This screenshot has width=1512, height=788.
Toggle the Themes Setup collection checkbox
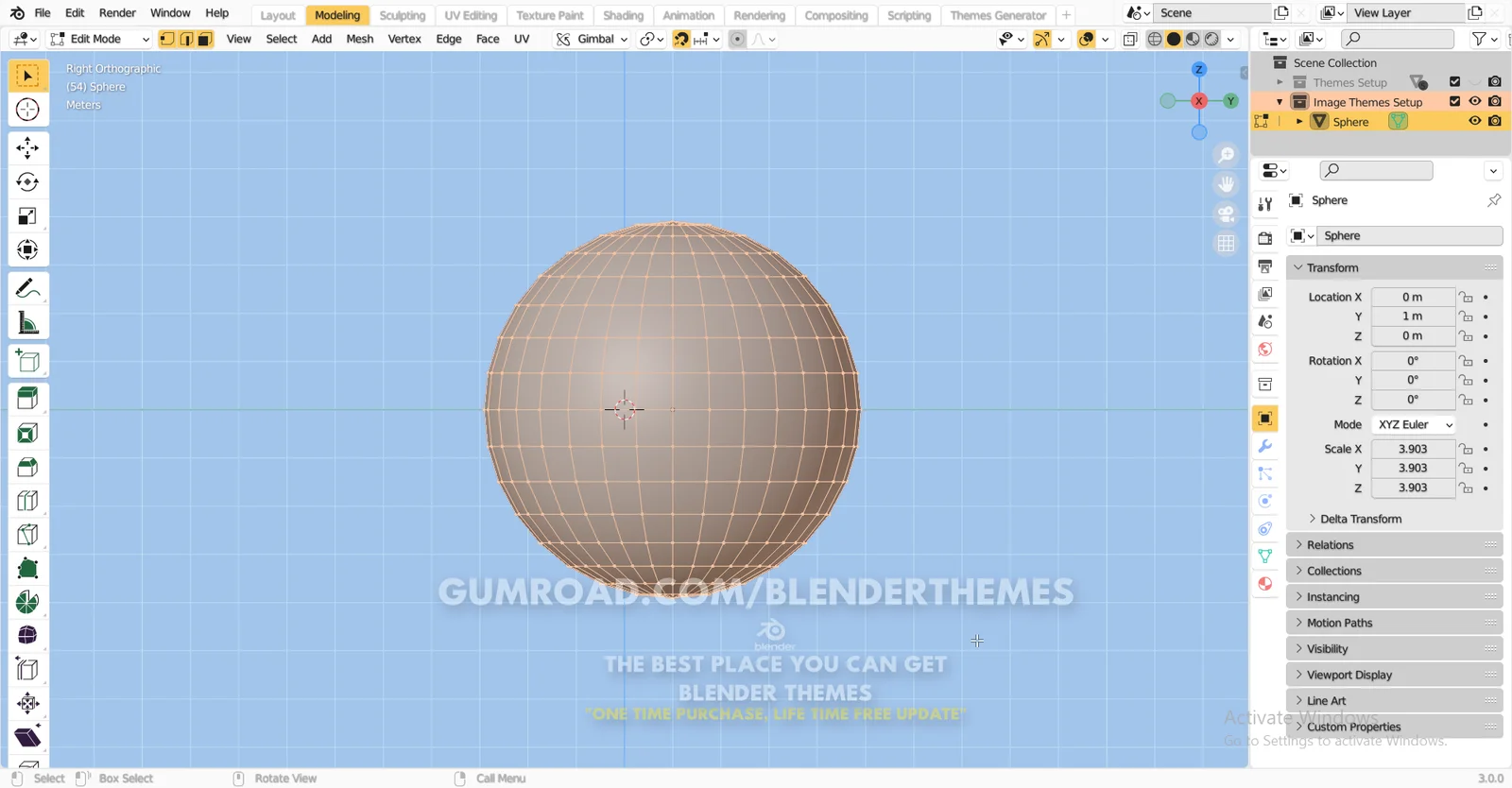click(1454, 81)
